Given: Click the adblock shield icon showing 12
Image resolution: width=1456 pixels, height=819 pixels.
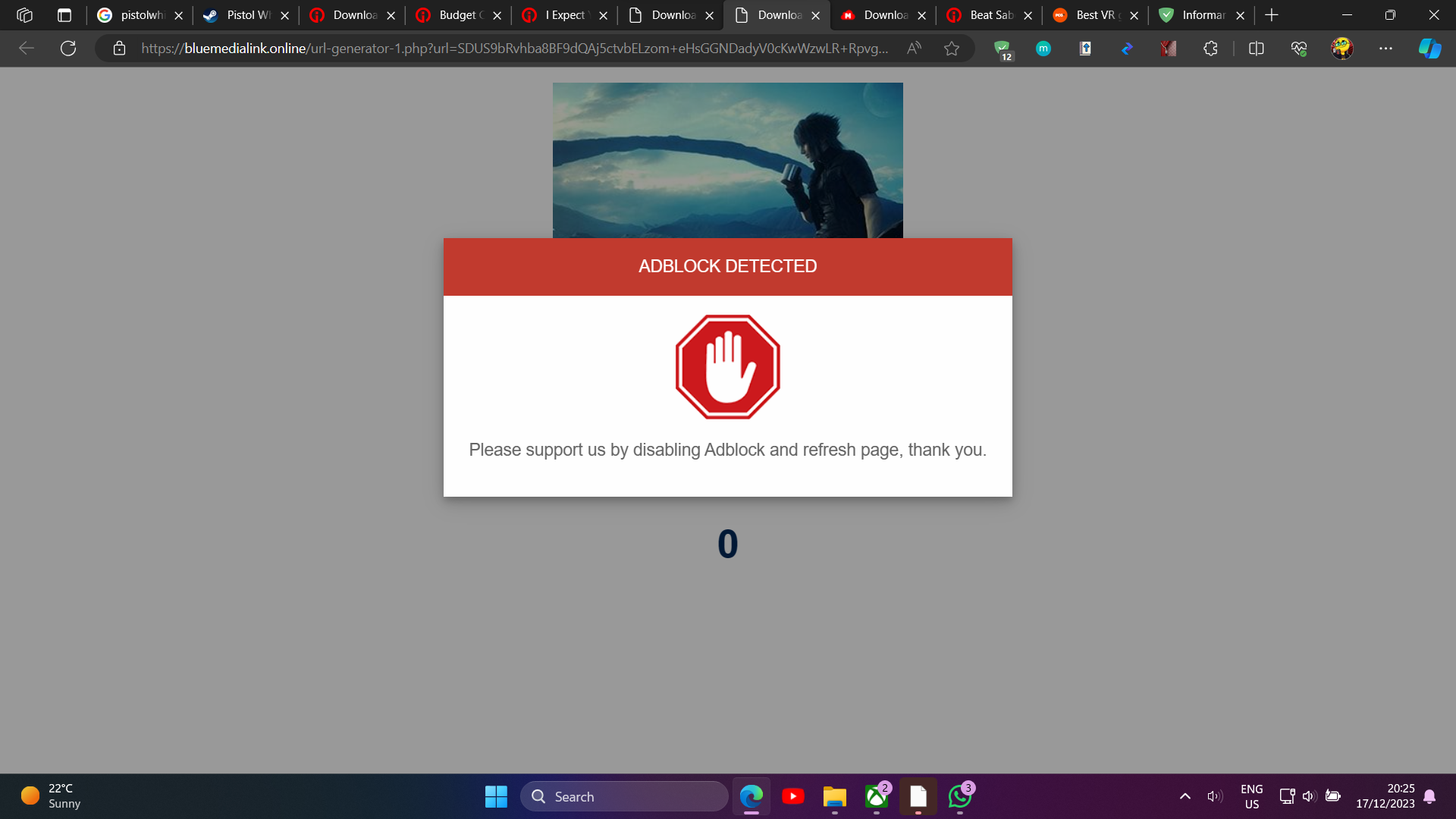Looking at the screenshot, I should (1003, 48).
